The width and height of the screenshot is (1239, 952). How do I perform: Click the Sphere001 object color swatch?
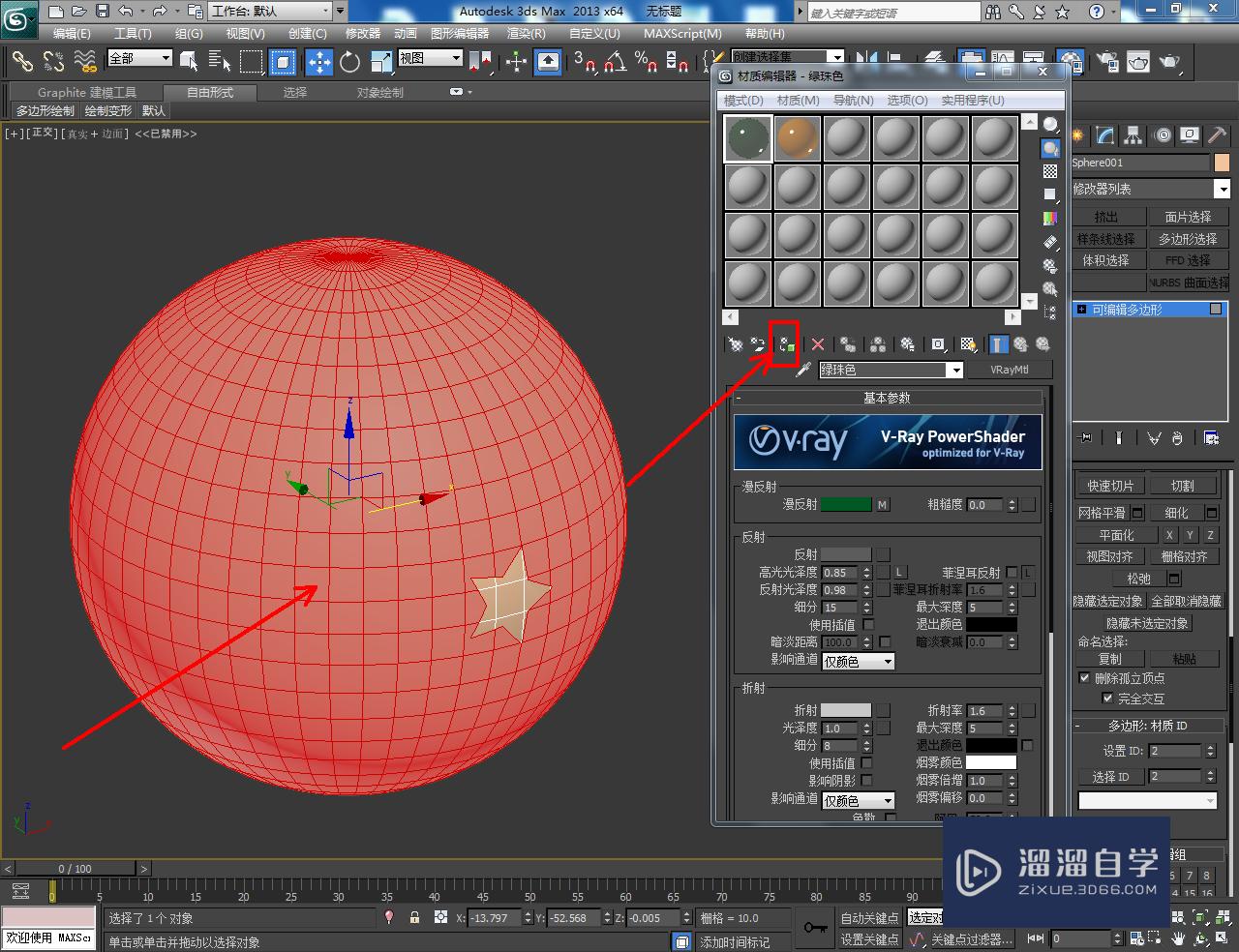[1222, 164]
